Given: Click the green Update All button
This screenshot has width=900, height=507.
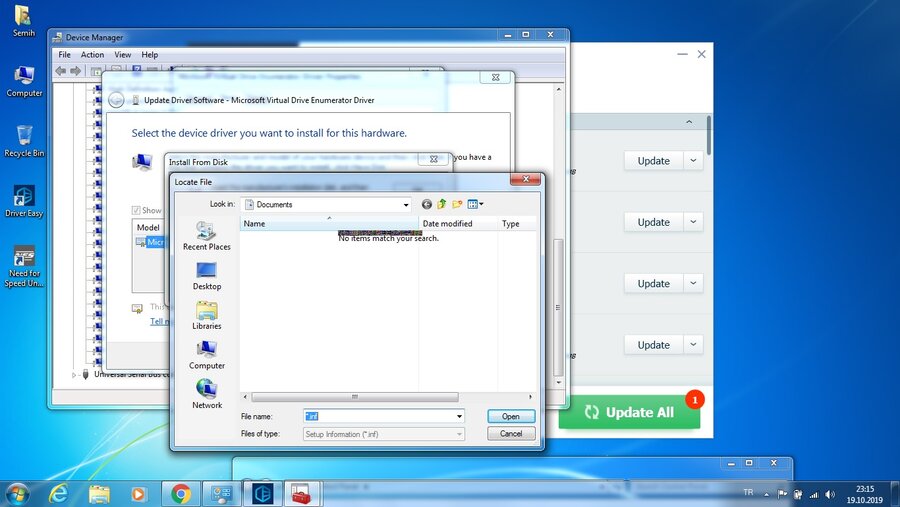Looking at the screenshot, I should coord(629,412).
